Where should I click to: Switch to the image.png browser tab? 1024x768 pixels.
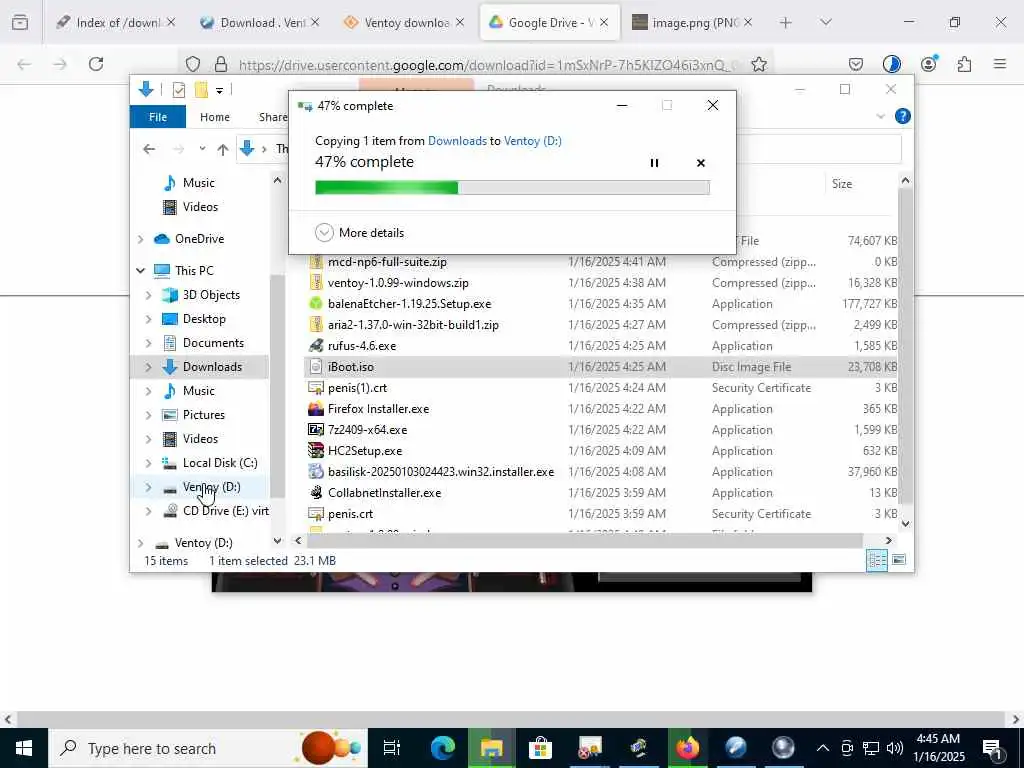(692, 23)
